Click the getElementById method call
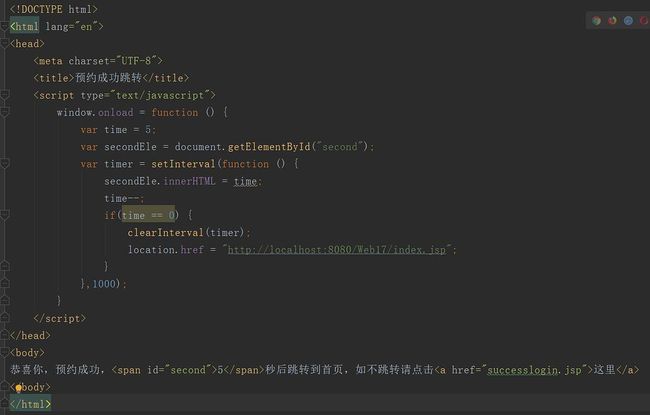This screenshot has height=415, width=650. (269, 147)
